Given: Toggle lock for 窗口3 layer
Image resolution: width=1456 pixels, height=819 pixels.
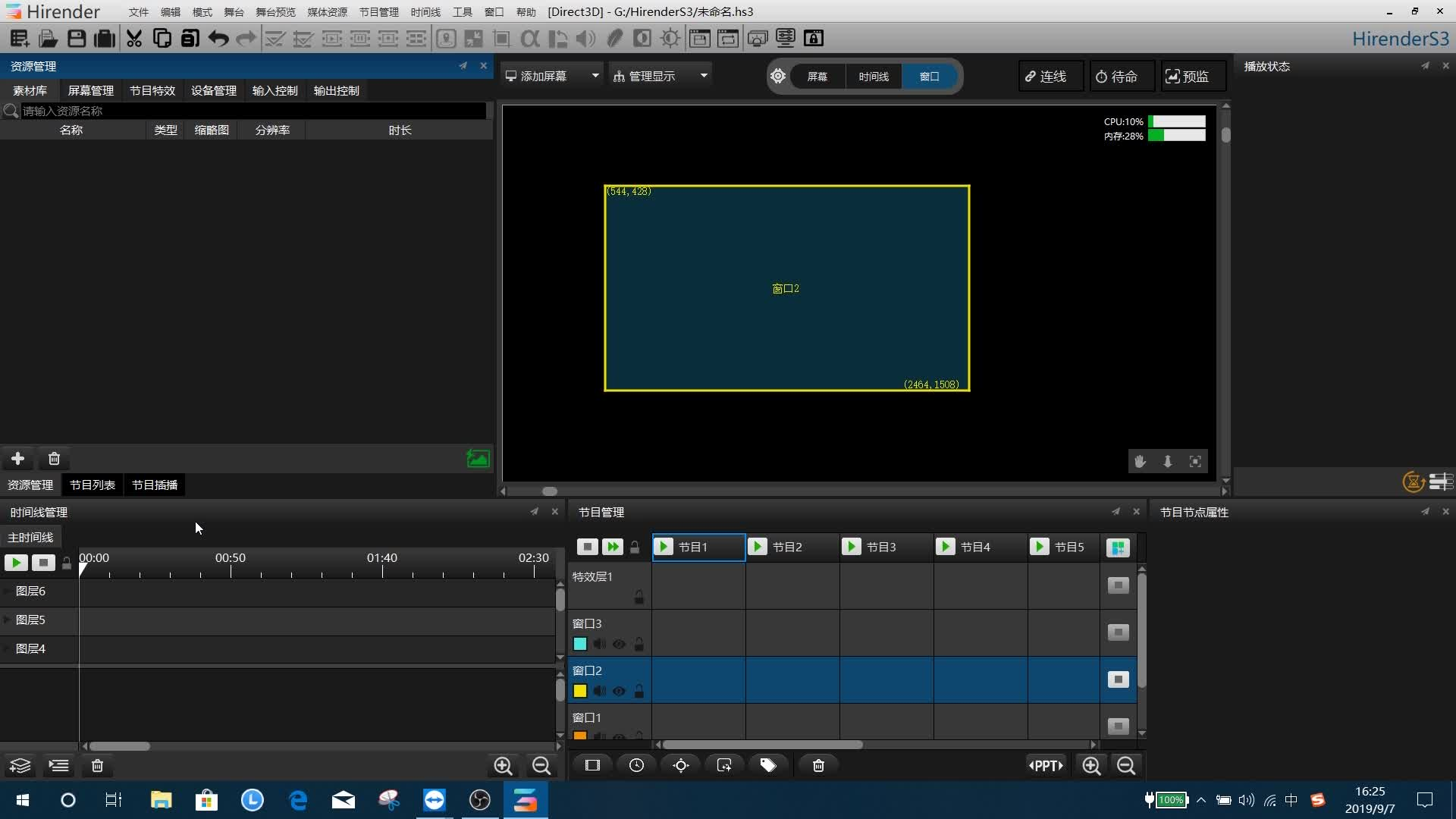Looking at the screenshot, I should (x=639, y=644).
